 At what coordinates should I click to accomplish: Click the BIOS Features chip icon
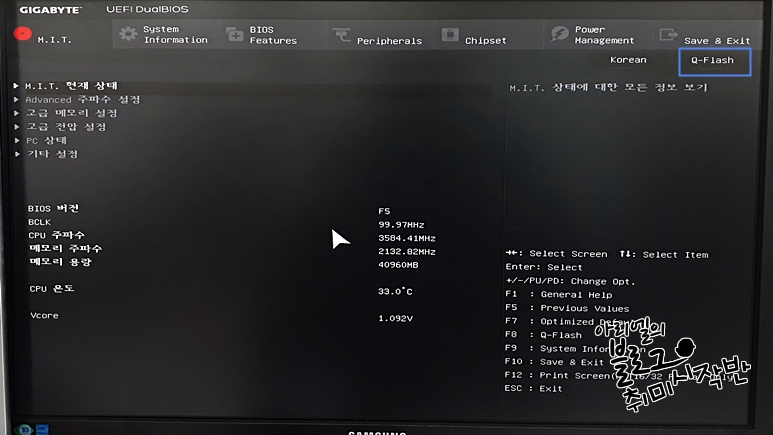point(234,35)
